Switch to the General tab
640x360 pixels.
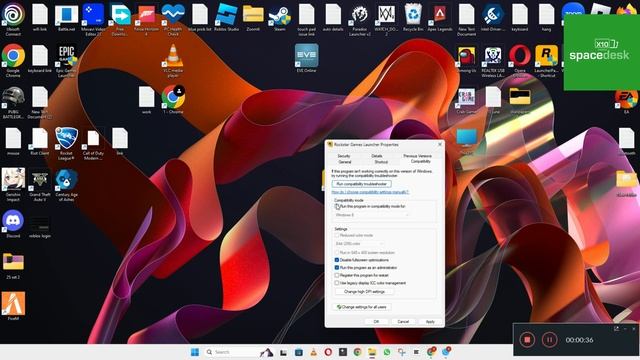[x=344, y=162]
